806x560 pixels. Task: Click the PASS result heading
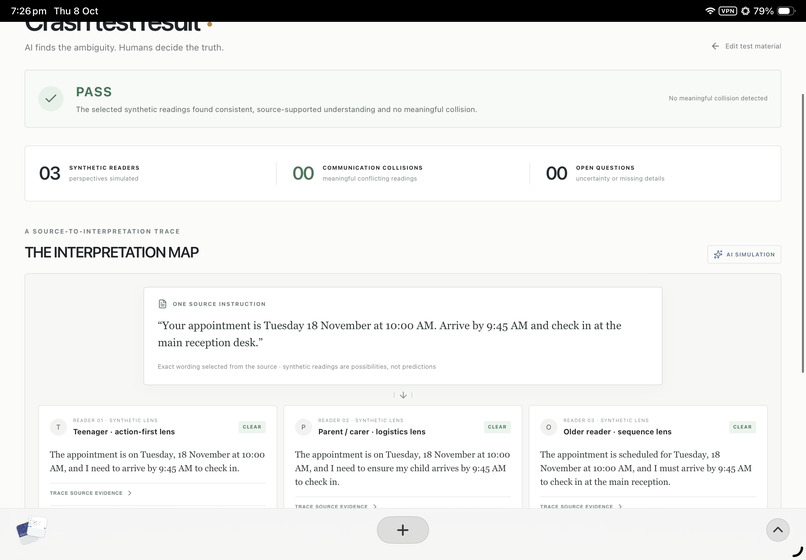(94, 92)
